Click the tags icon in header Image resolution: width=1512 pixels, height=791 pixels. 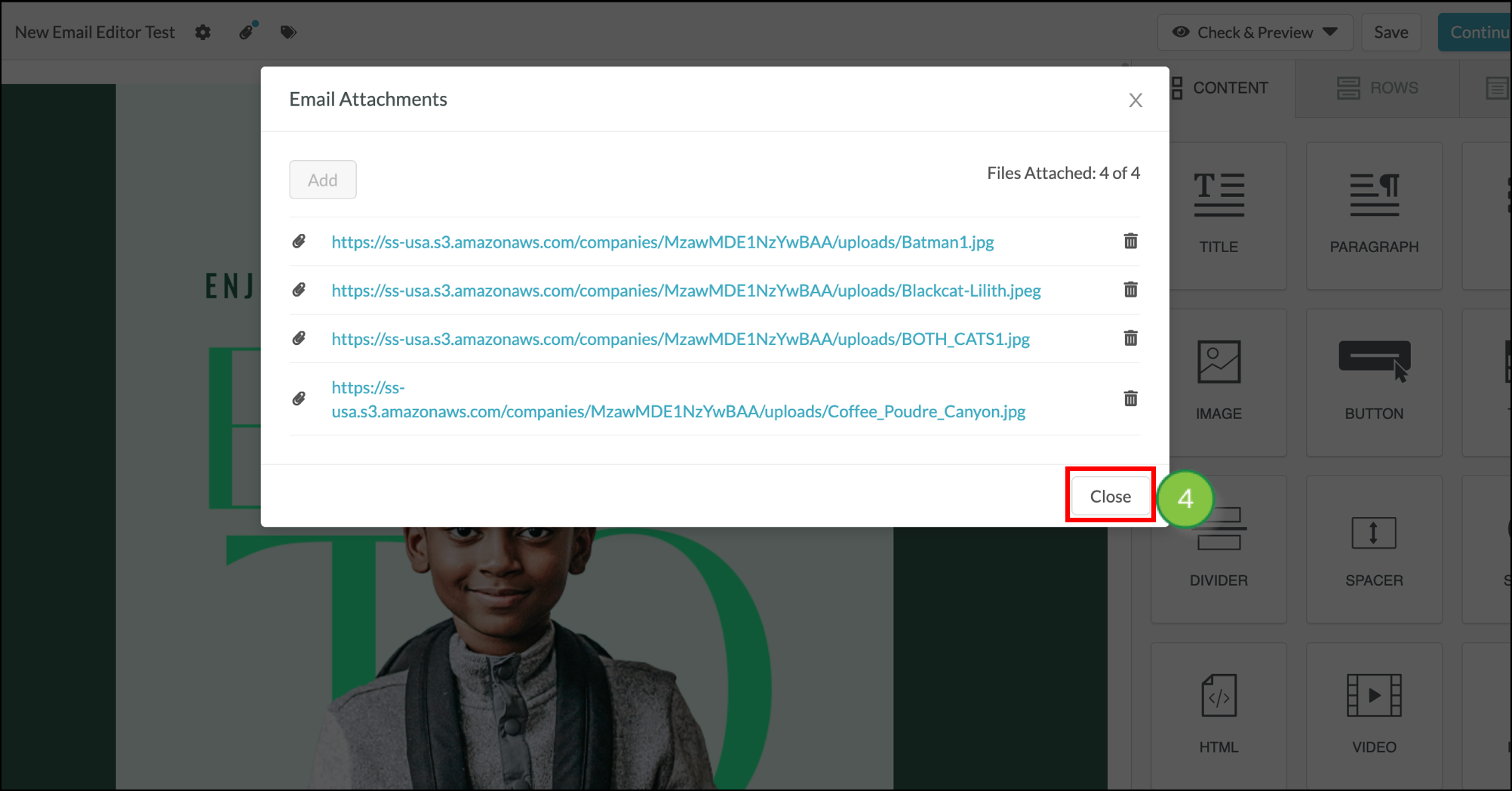(x=288, y=32)
